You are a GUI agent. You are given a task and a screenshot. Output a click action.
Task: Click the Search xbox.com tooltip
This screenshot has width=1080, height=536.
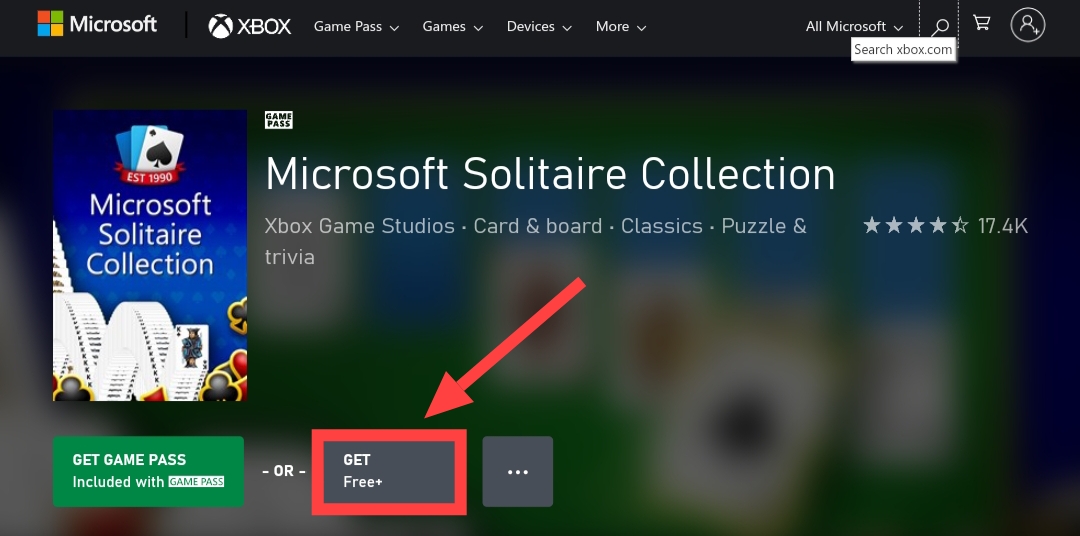point(903,50)
